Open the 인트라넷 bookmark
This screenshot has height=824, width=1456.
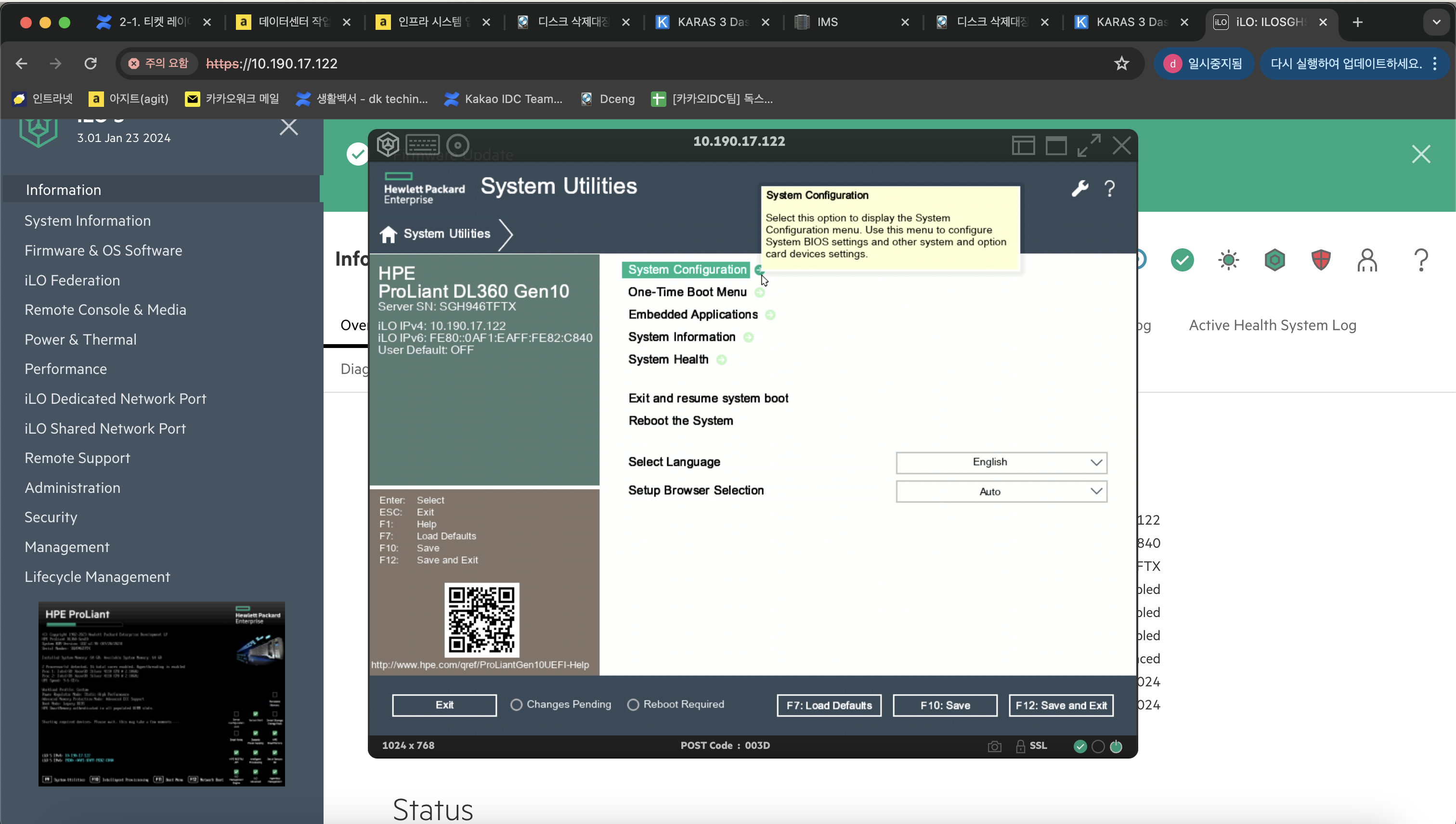pos(43,99)
